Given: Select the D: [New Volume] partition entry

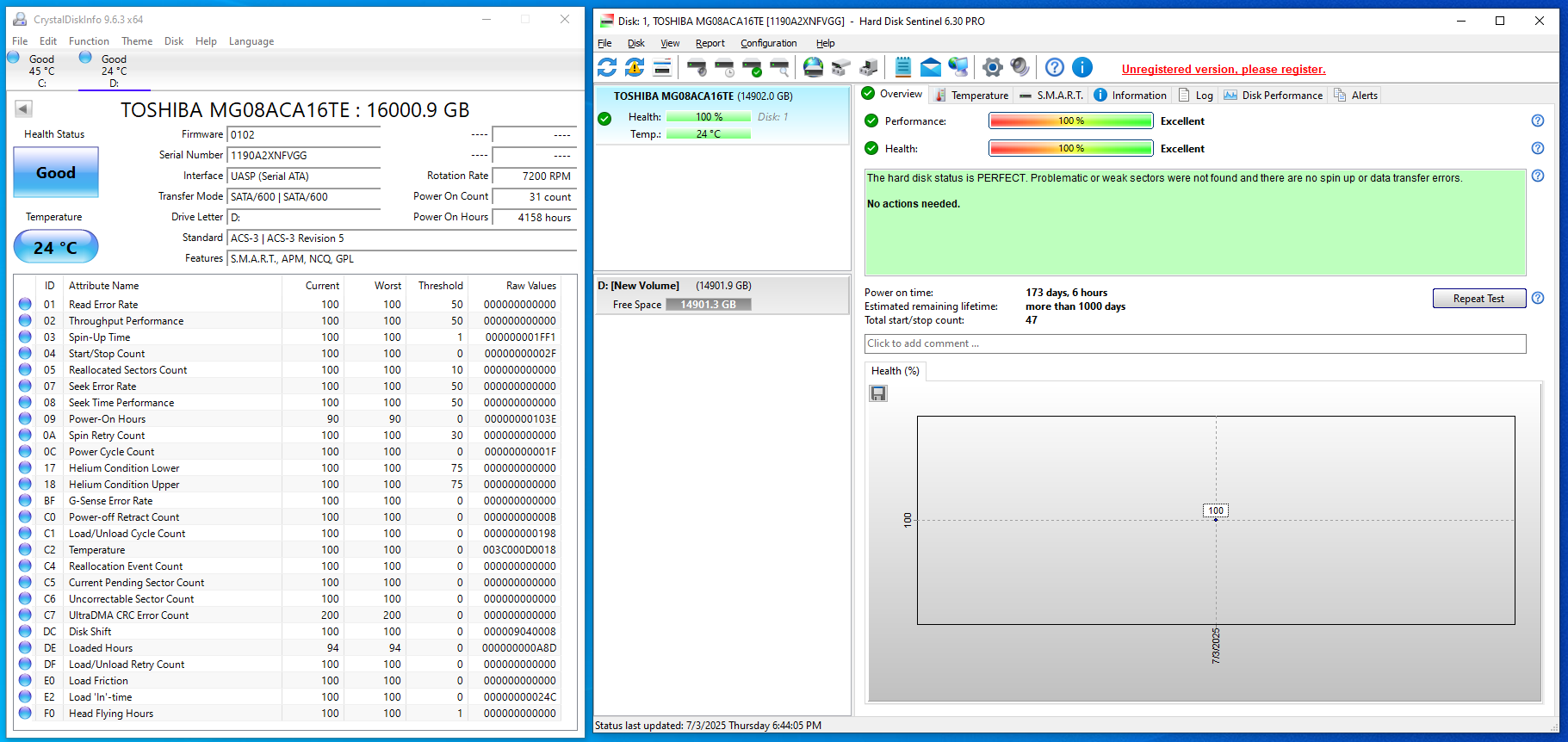Looking at the screenshot, I should point(722,294).
